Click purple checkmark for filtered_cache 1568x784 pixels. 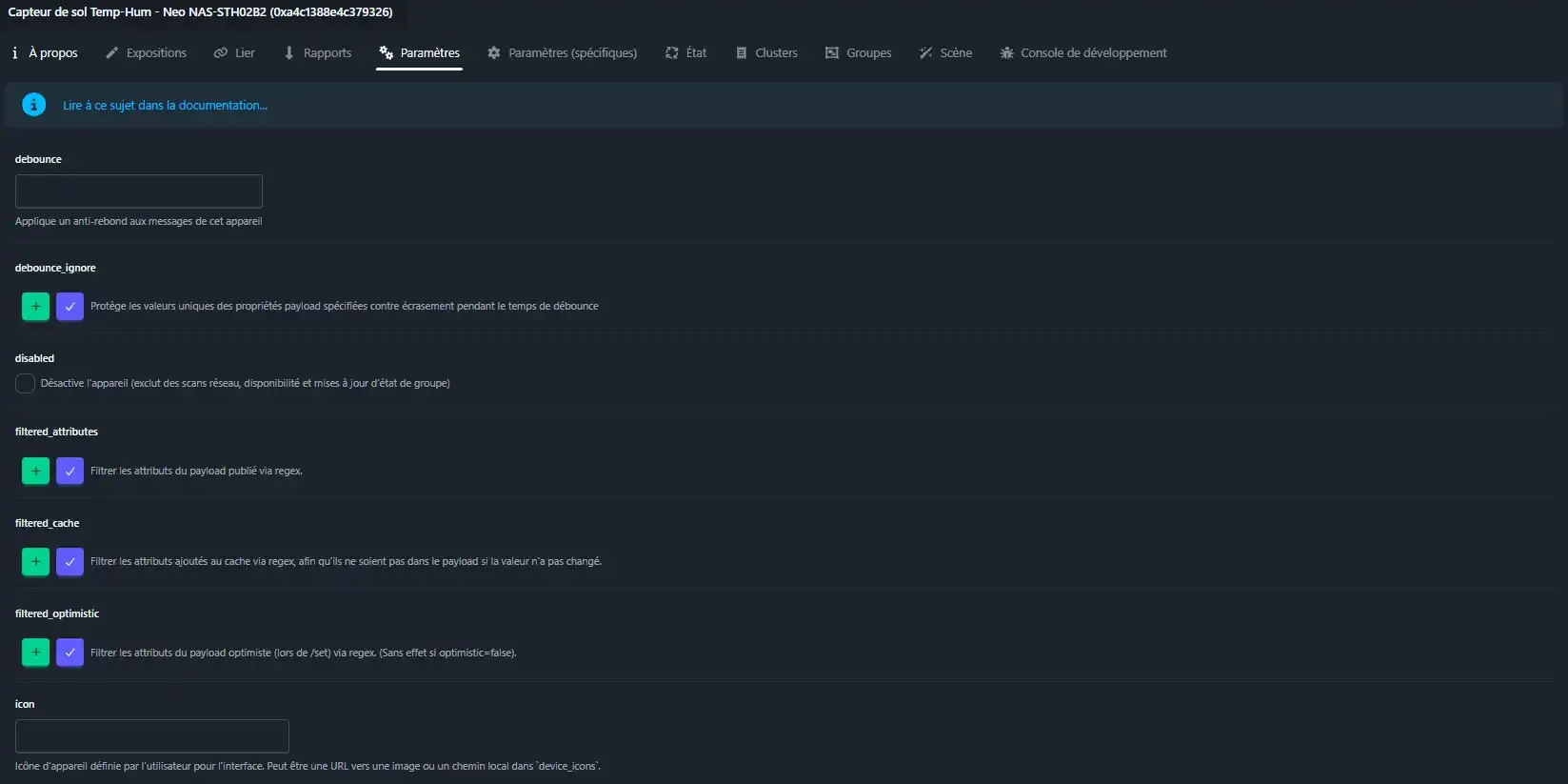point(69,562)
